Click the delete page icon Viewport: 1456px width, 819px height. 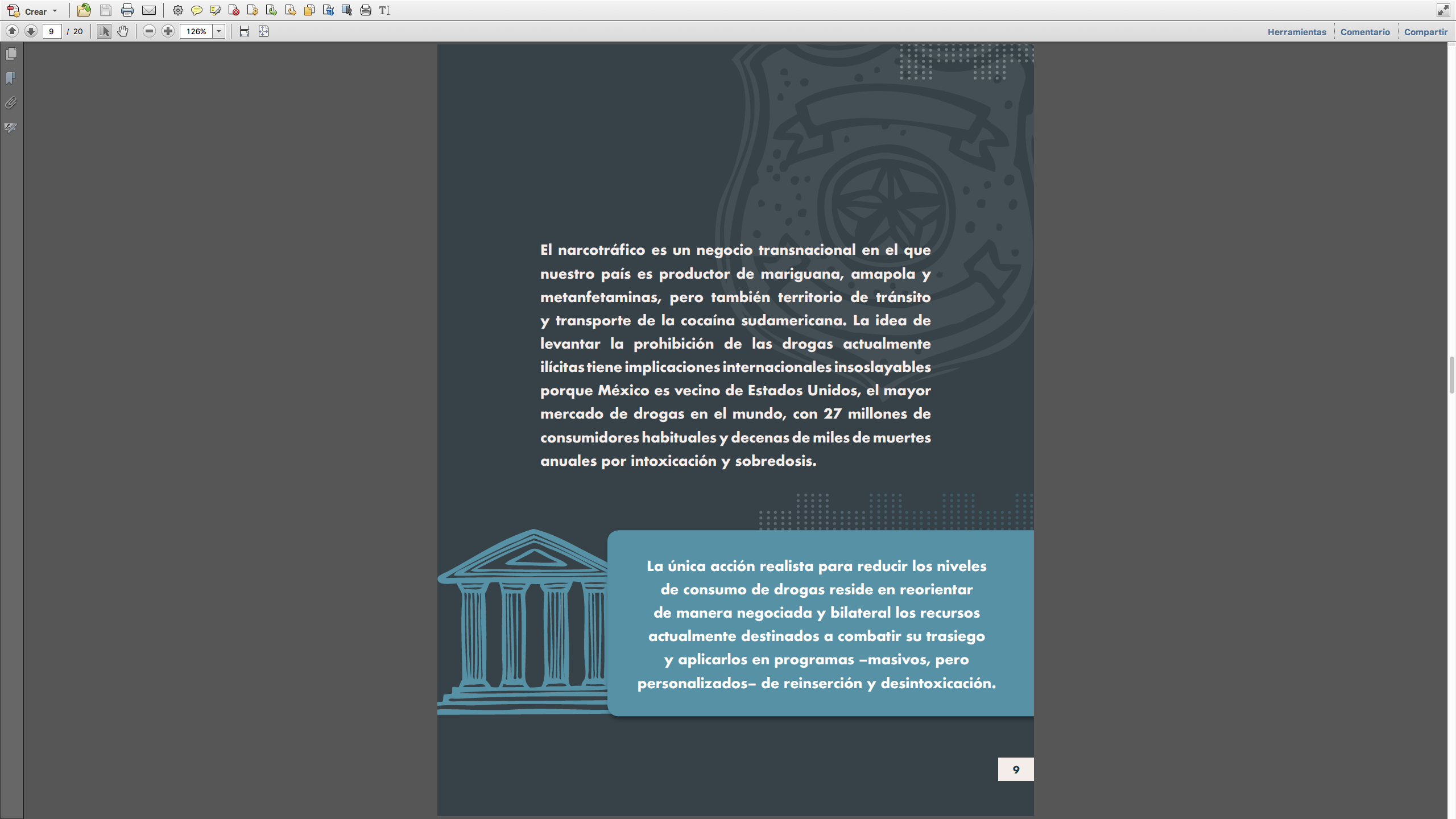[x=234, y=10]
